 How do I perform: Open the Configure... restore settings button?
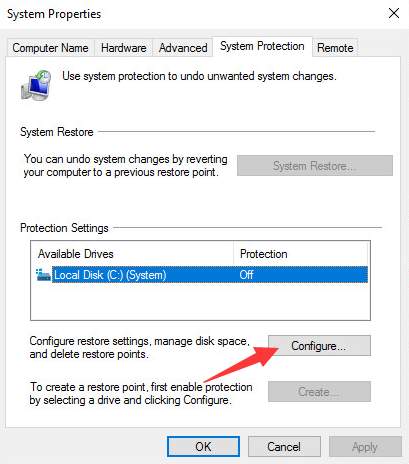[x=319, y=346]
